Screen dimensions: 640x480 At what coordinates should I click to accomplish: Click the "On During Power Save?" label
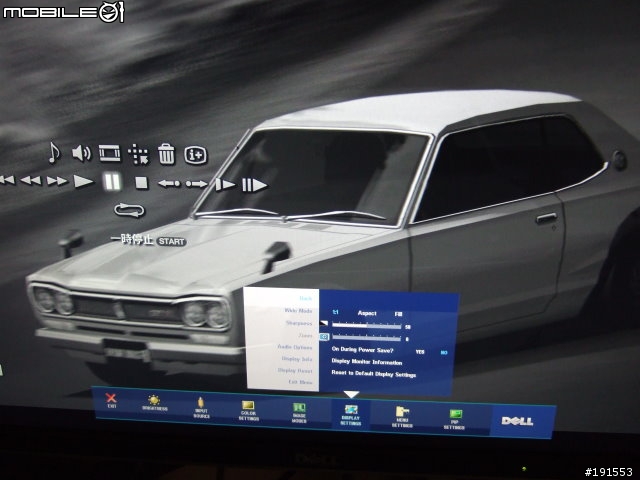tap(362, 350)
